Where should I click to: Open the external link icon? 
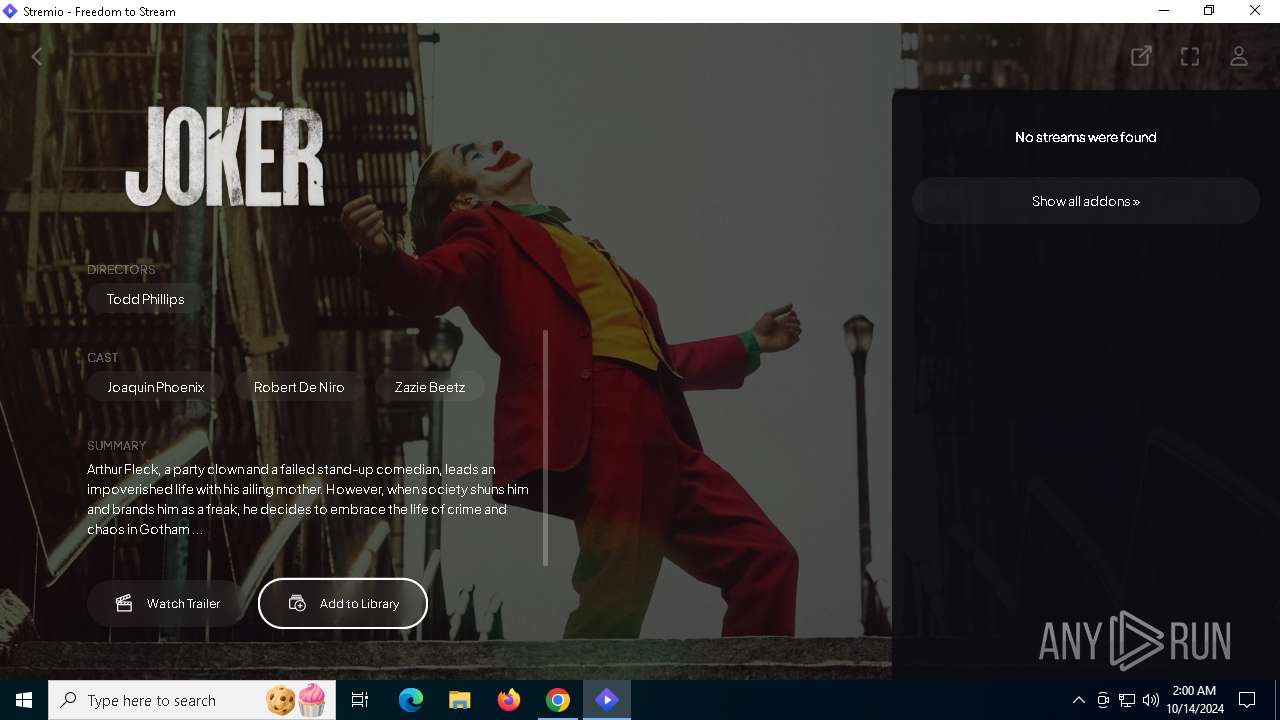click(1141, 56)
